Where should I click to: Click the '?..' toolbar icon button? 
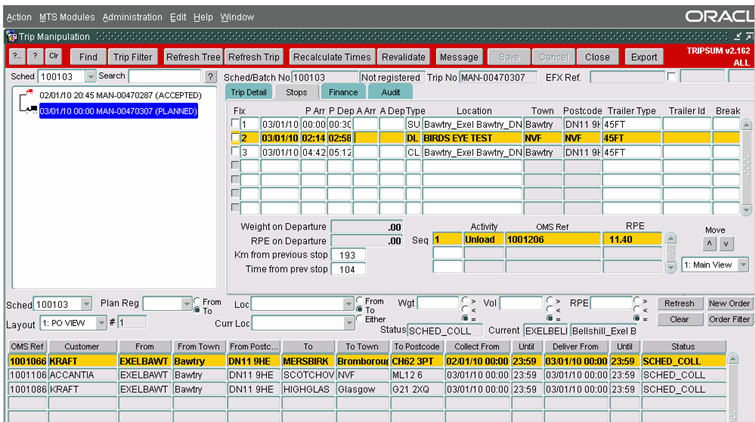pos(17,56)
